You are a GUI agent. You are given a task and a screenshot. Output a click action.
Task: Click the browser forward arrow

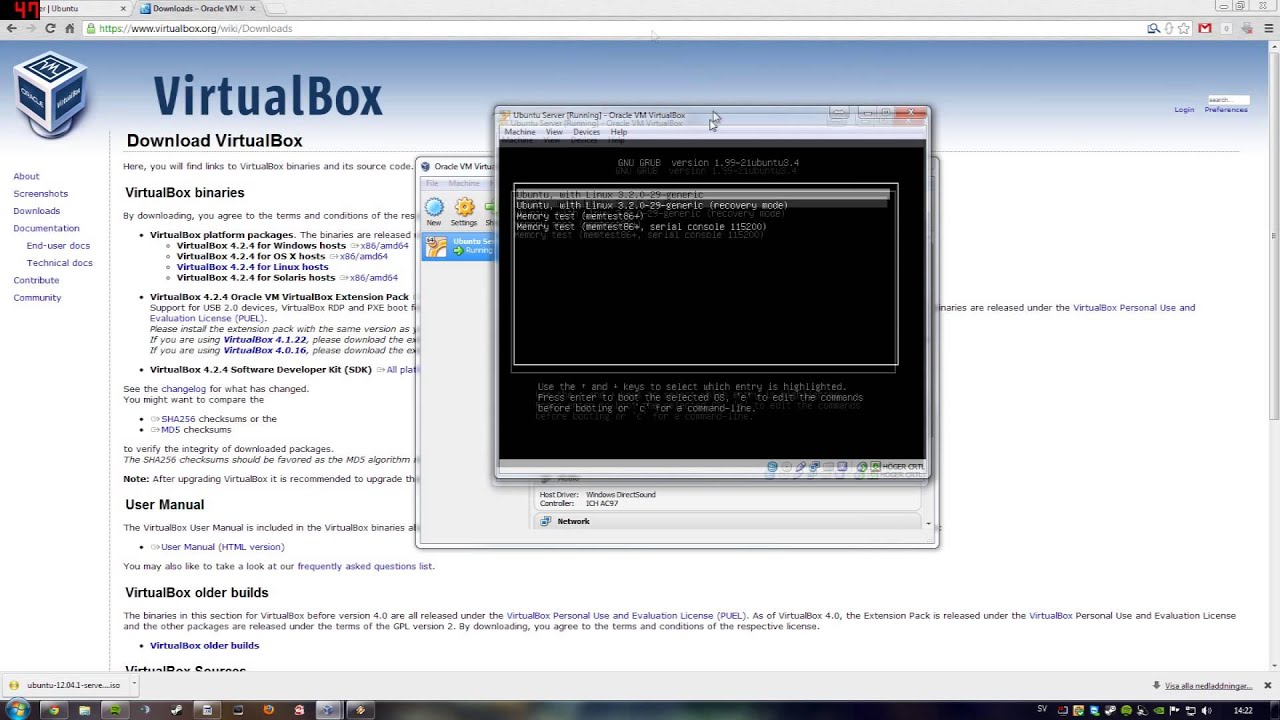click(30, 28)
